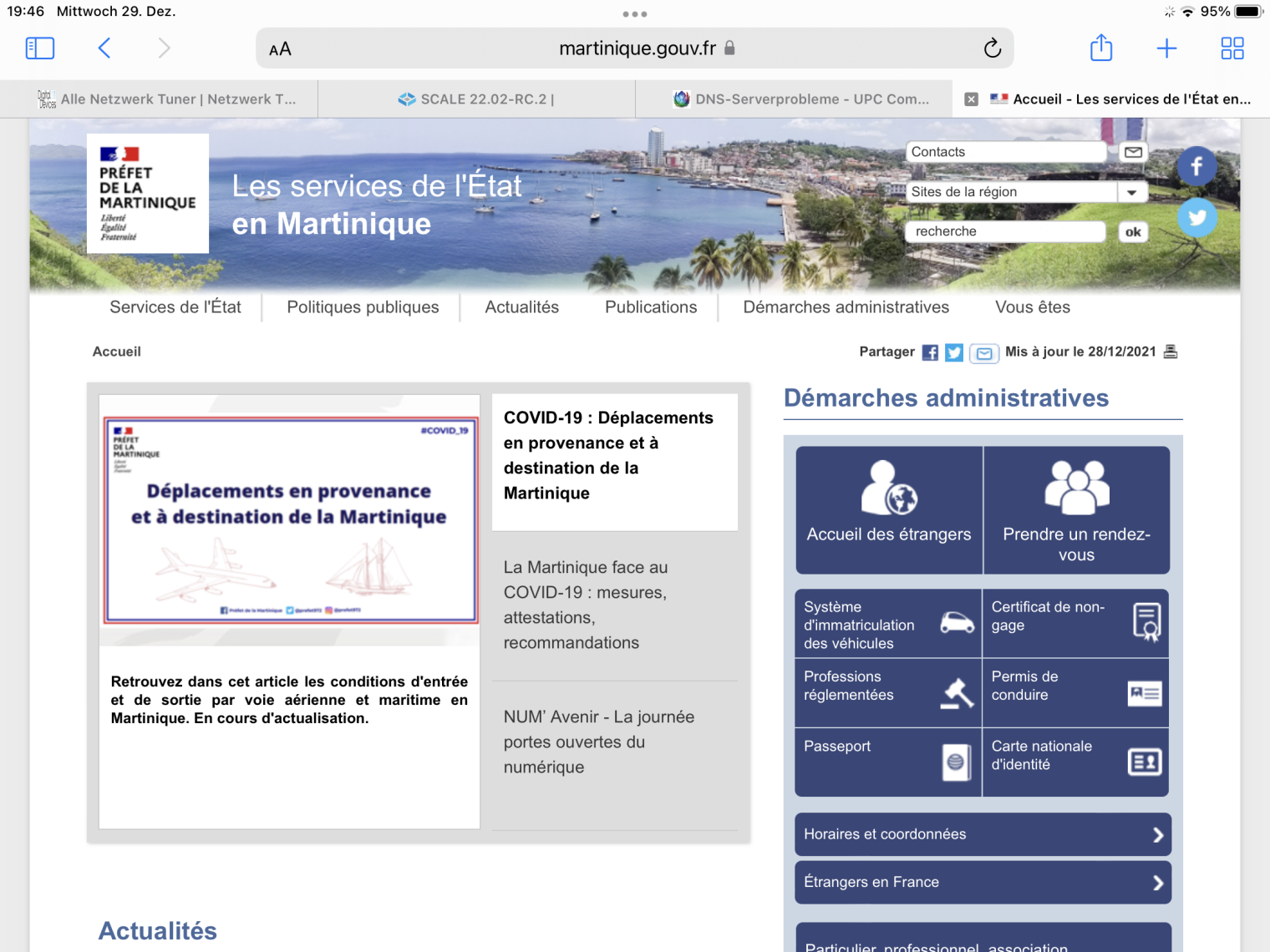Open the large Twitter circle icon
1270x952 pixels.
[1196, 218]
